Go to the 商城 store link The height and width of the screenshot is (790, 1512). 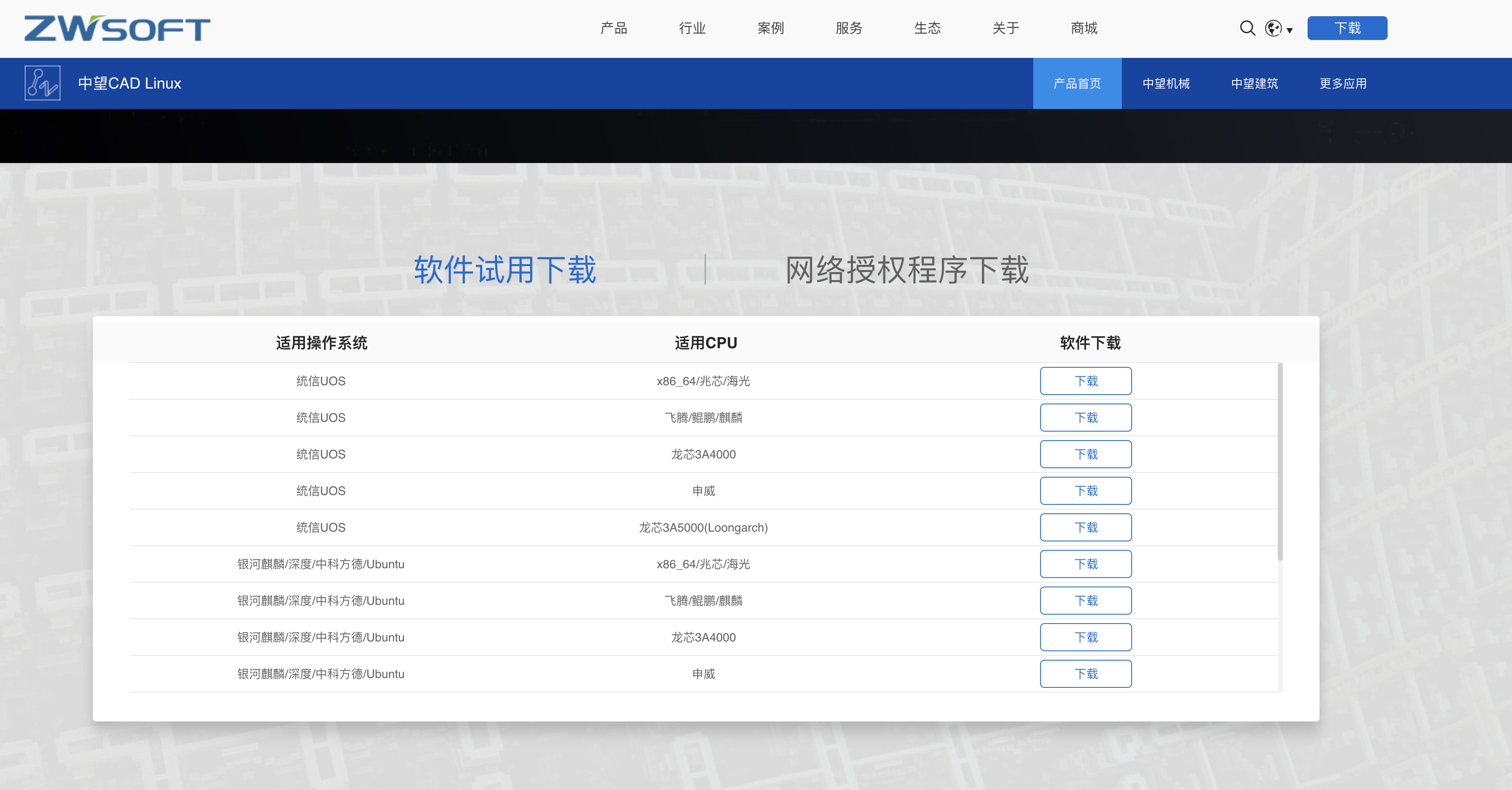tap(1084, 28)
